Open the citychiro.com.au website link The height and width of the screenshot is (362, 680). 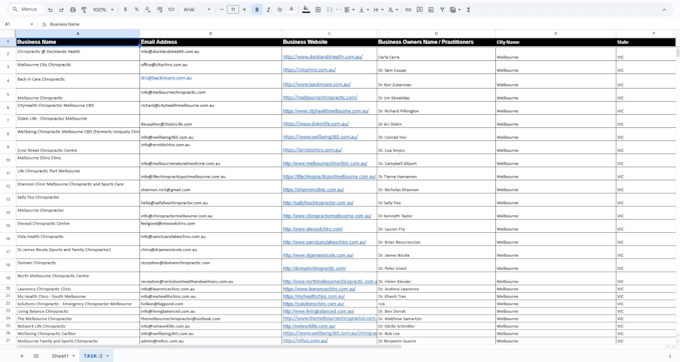tap(309, 70)
